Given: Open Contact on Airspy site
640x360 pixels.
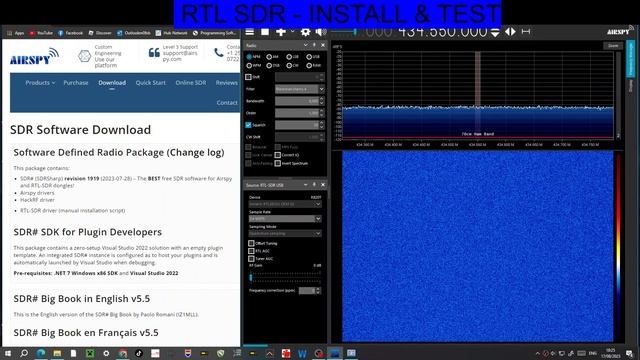Looking at the screenshot, I should click(227, 102).
